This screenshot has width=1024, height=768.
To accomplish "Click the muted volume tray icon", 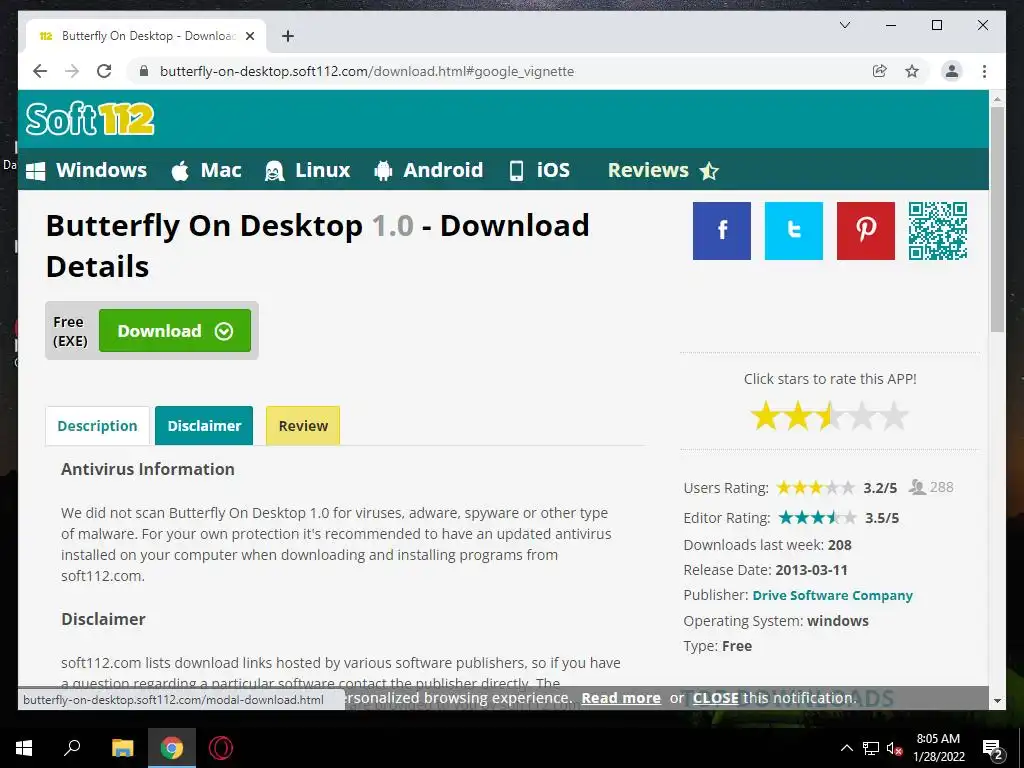I will 894,748.
